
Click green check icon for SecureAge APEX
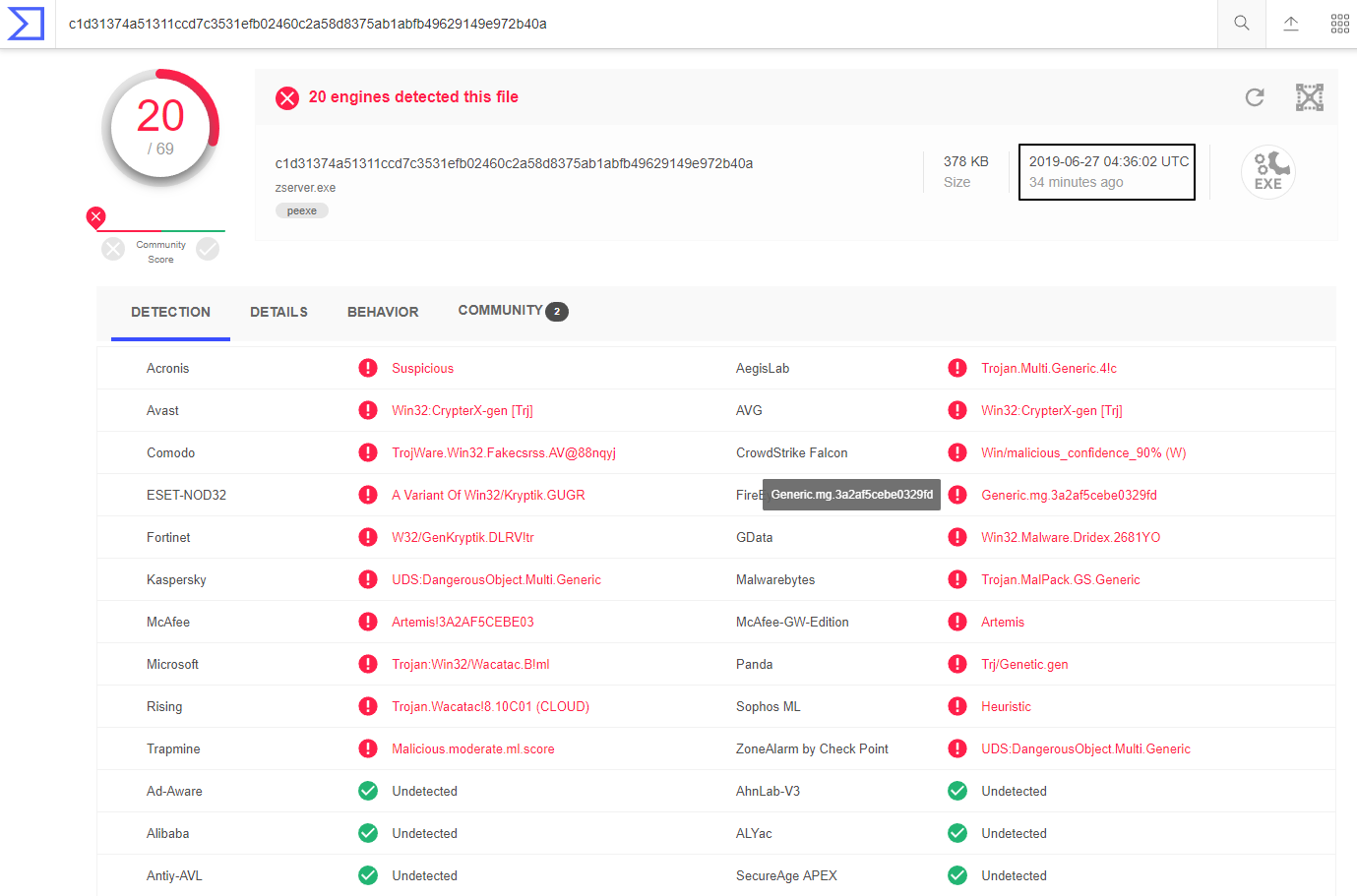click(x=957, y=875)
